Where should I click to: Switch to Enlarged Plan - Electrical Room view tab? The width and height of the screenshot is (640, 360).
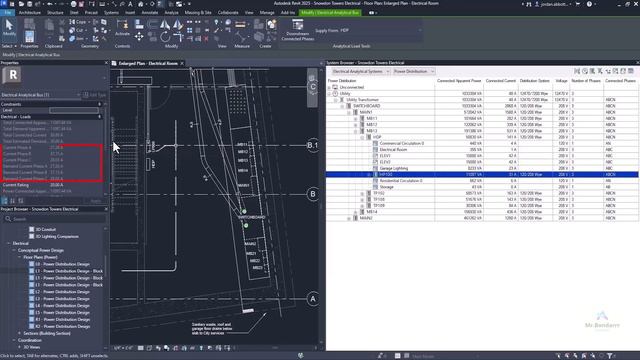click(x=148, y=63)
